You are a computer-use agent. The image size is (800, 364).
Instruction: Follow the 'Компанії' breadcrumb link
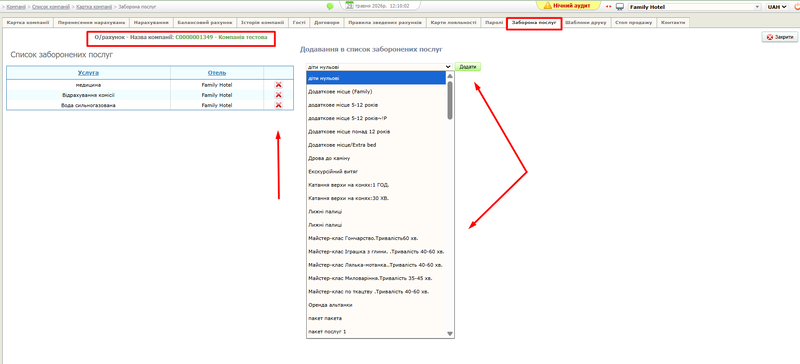pos(16,7)
